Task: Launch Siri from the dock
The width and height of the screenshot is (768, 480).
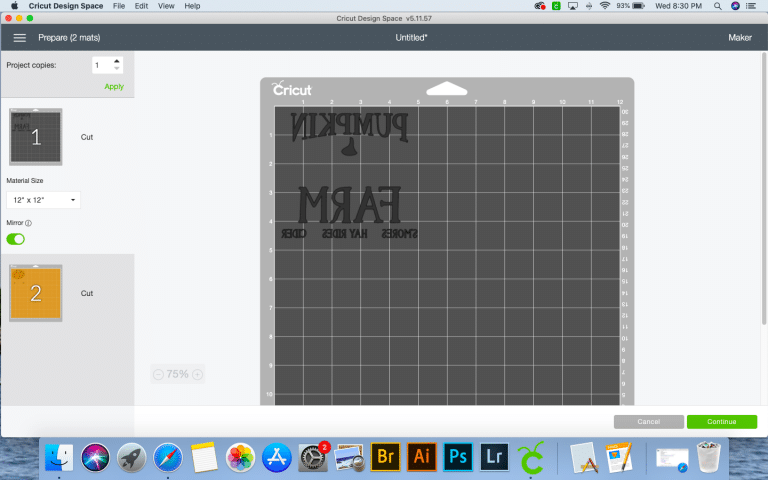Action: [x=96, y=456]
